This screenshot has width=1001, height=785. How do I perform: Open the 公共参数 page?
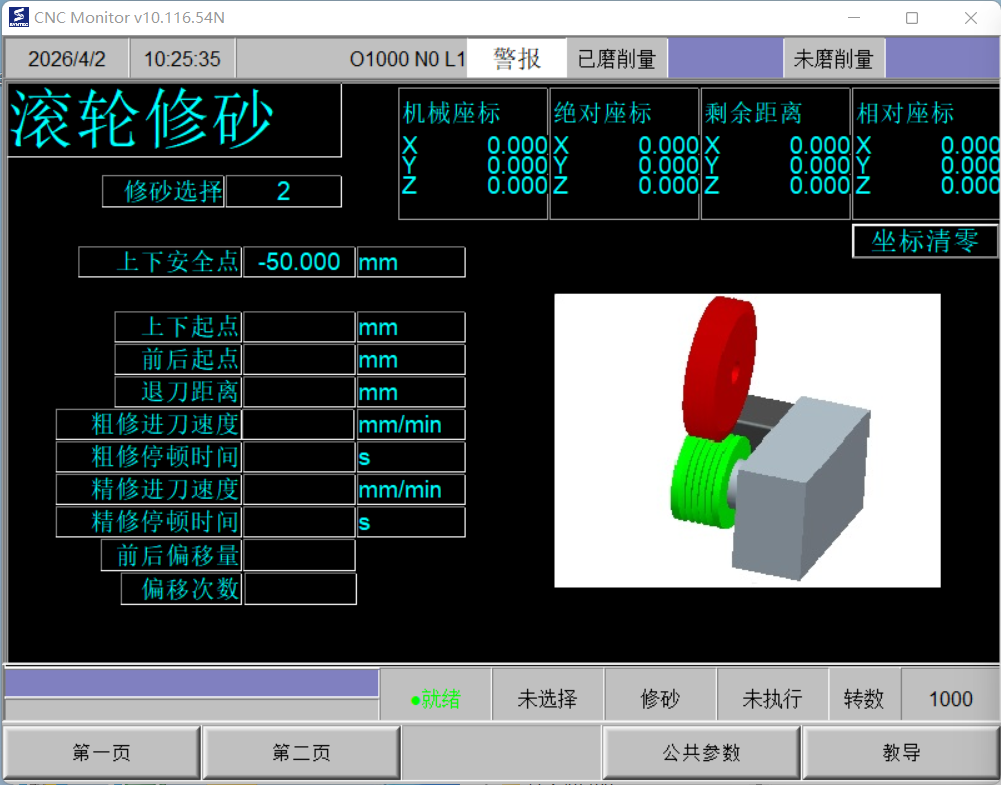coord(701,753)
